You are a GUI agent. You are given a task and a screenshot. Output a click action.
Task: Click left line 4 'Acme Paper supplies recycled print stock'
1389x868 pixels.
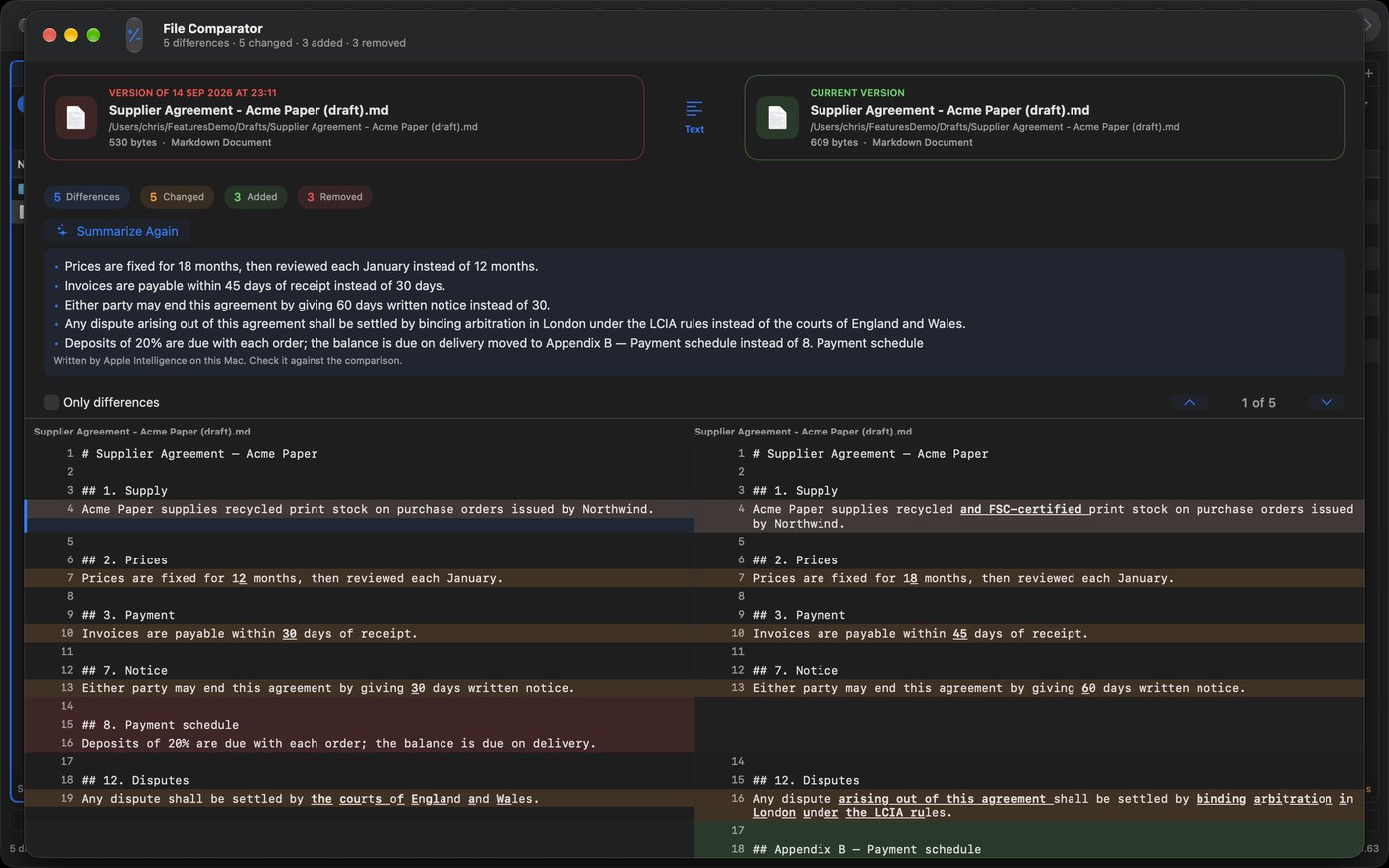359,509
